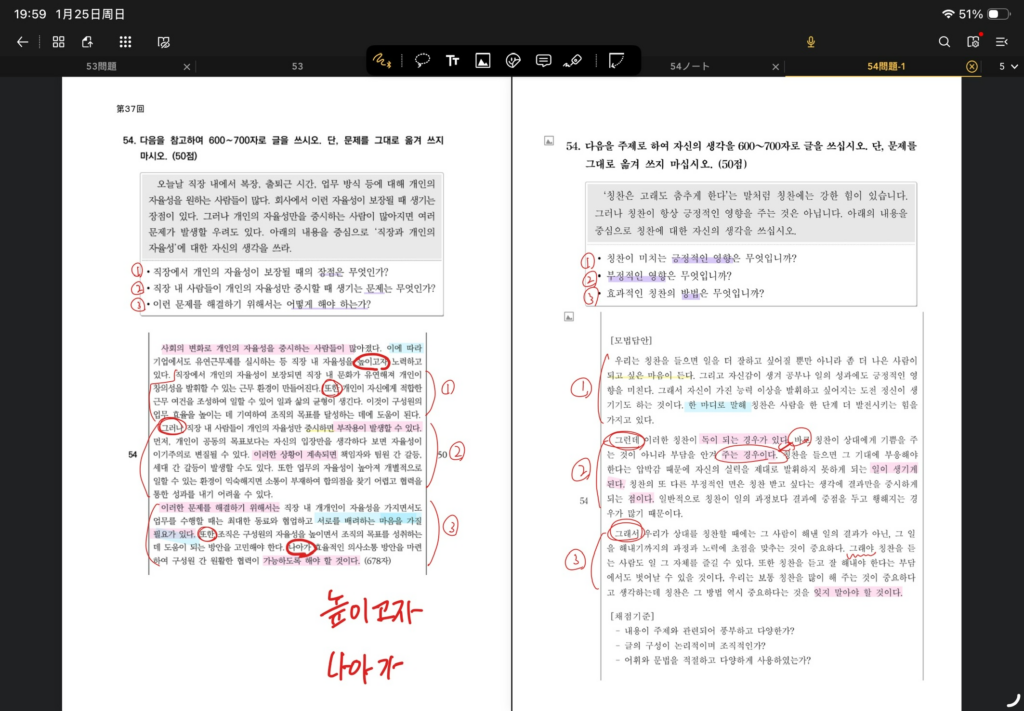Toggle the read-only mode icon
1024x711 pixels.
click(163, 42)
